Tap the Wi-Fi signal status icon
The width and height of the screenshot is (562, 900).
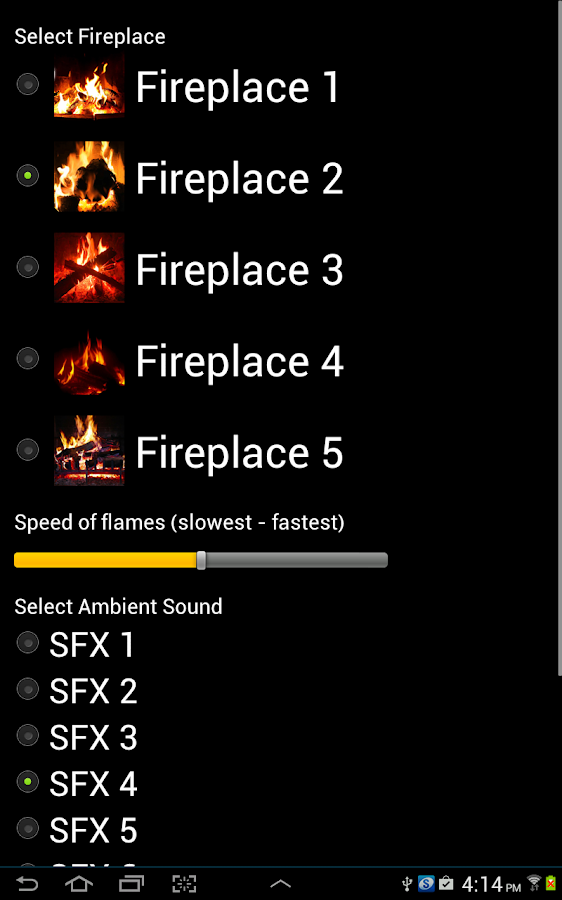tap(534, 883)
